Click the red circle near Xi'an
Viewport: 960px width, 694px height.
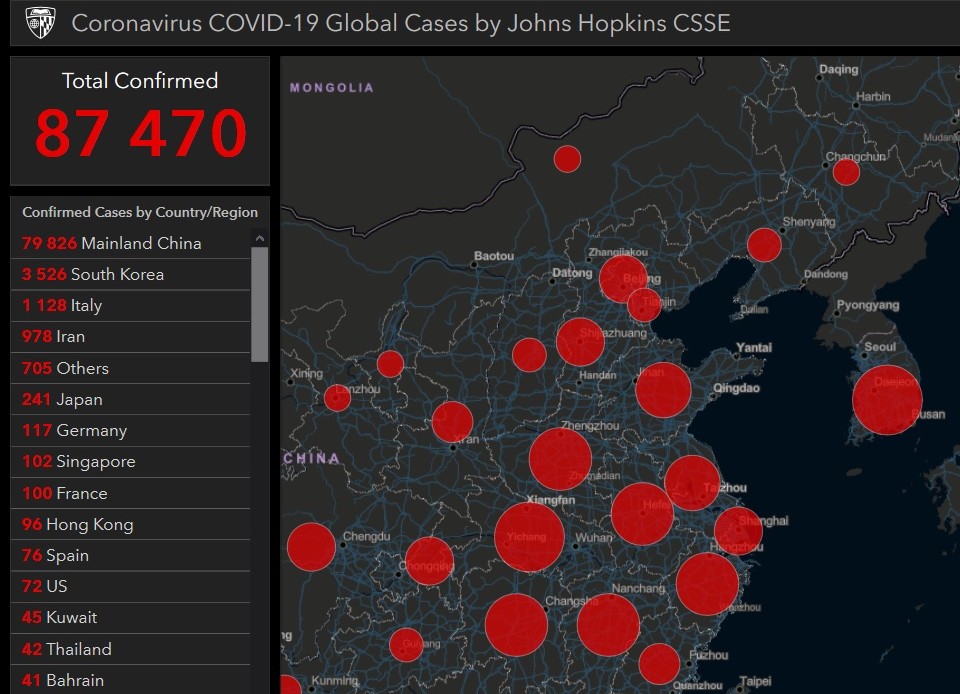tap(452, 422)
